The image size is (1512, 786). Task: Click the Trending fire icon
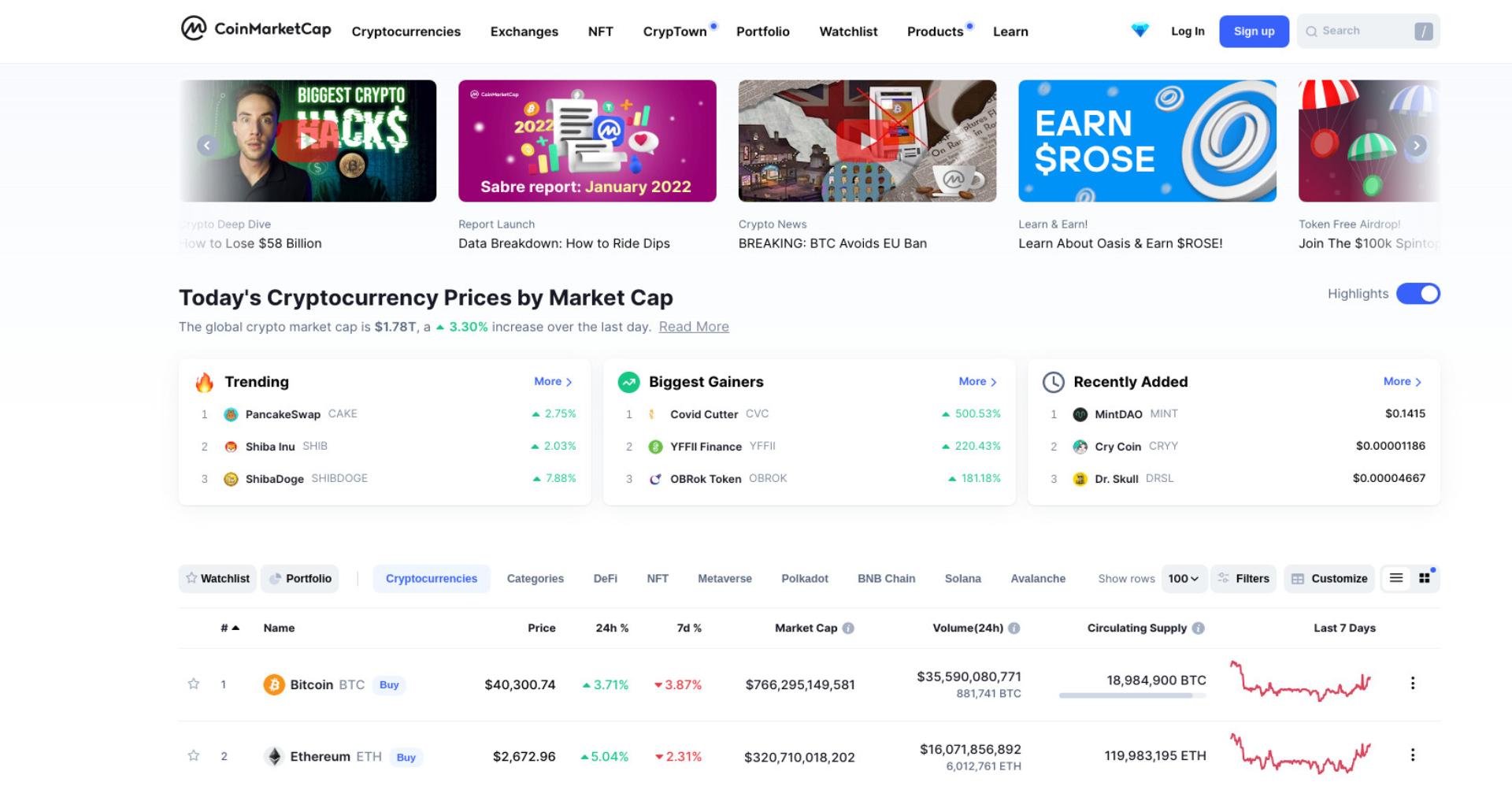205,382
